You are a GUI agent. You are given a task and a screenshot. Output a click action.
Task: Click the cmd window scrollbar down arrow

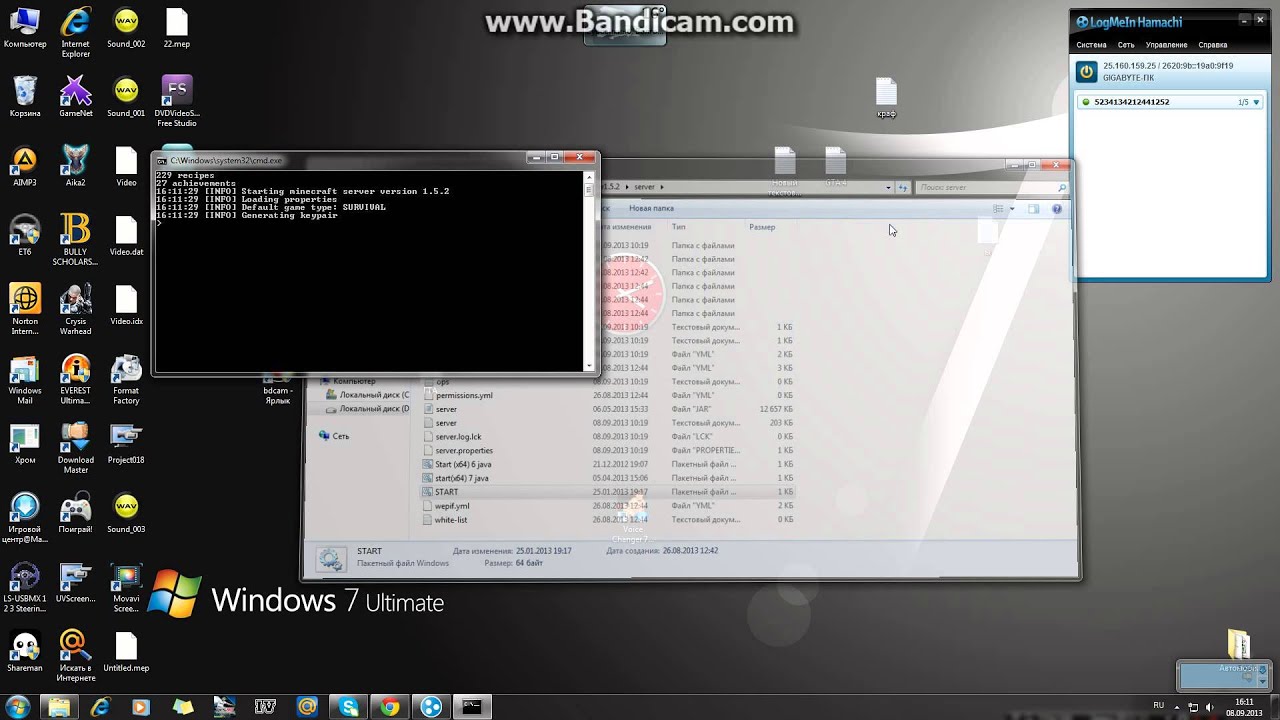[x=588, y=365]
